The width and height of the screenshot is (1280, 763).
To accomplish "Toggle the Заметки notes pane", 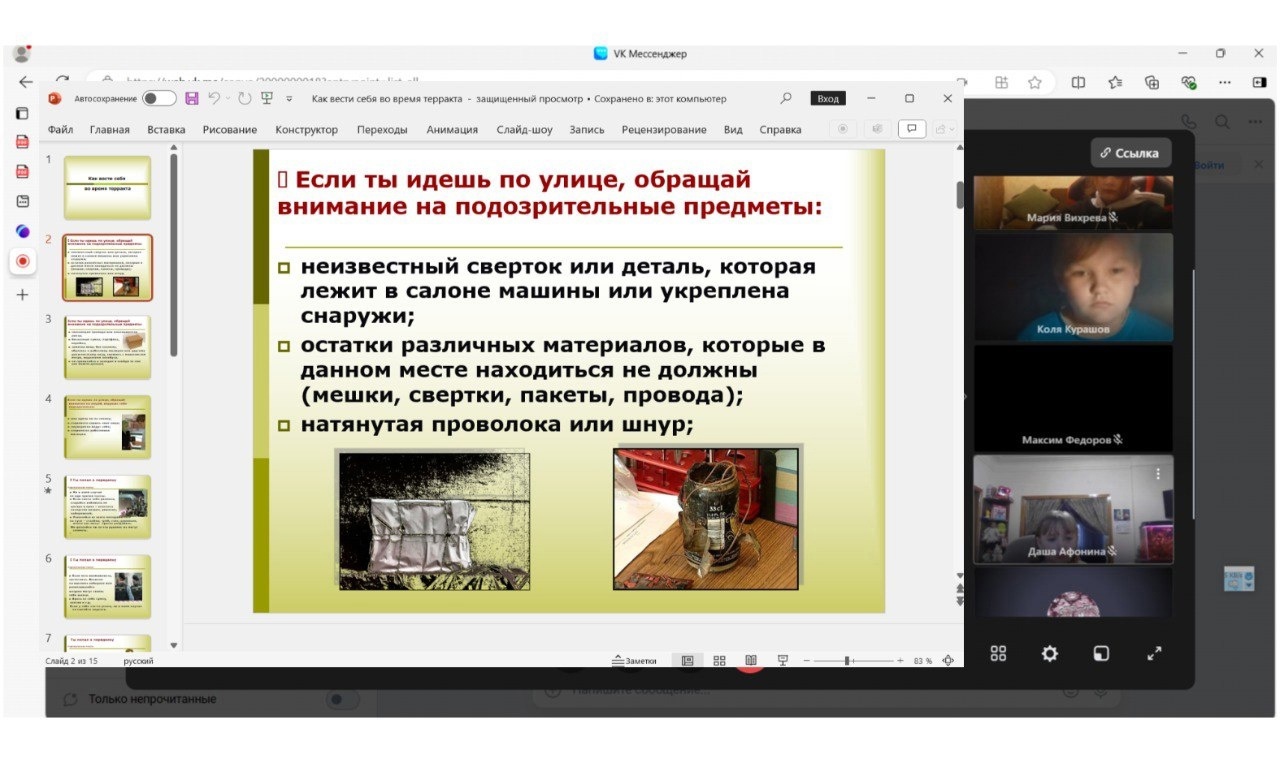I will [x=634, y=661].
